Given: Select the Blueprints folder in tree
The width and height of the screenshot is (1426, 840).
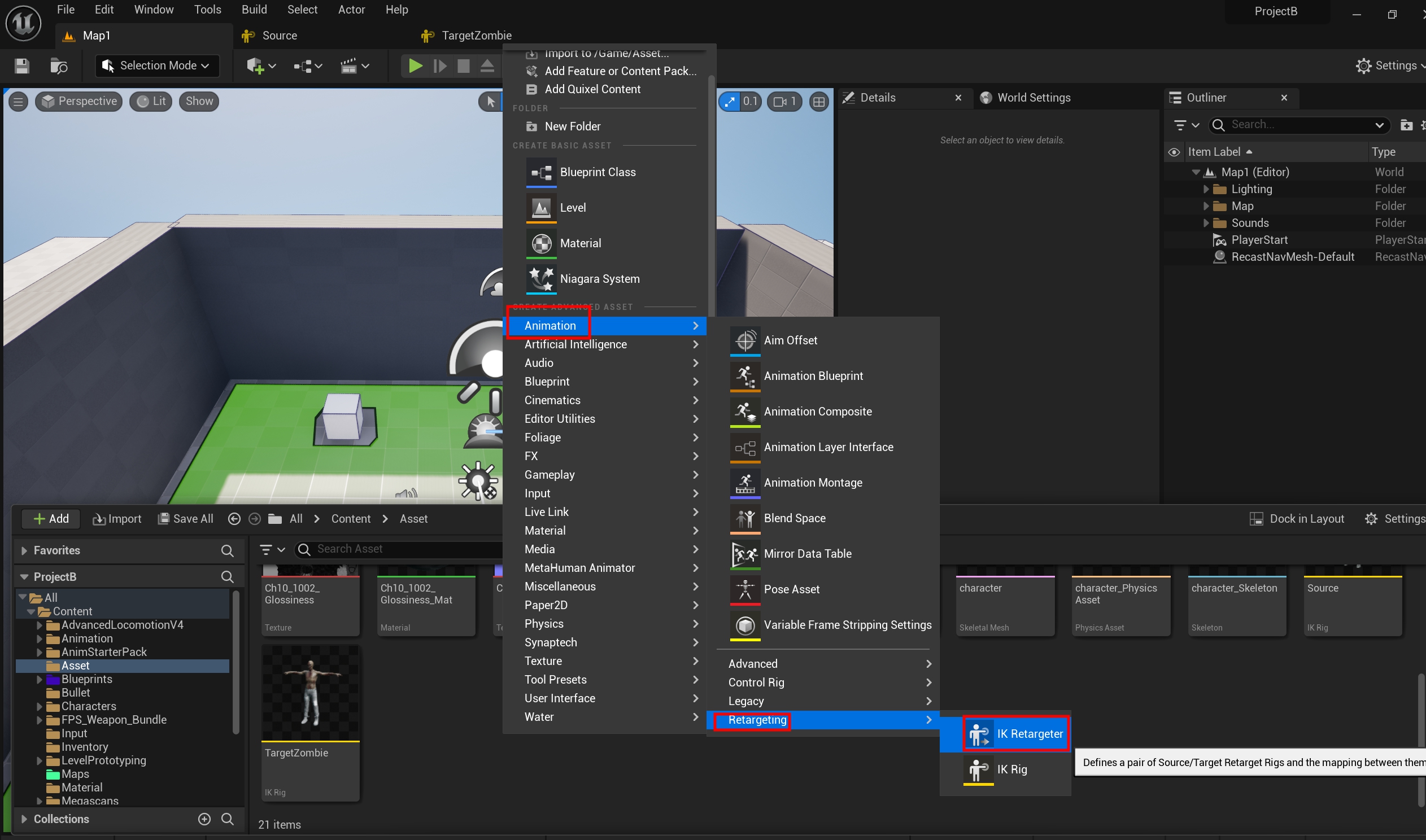Looking at the screenshot, I should [x=86, y=679].
